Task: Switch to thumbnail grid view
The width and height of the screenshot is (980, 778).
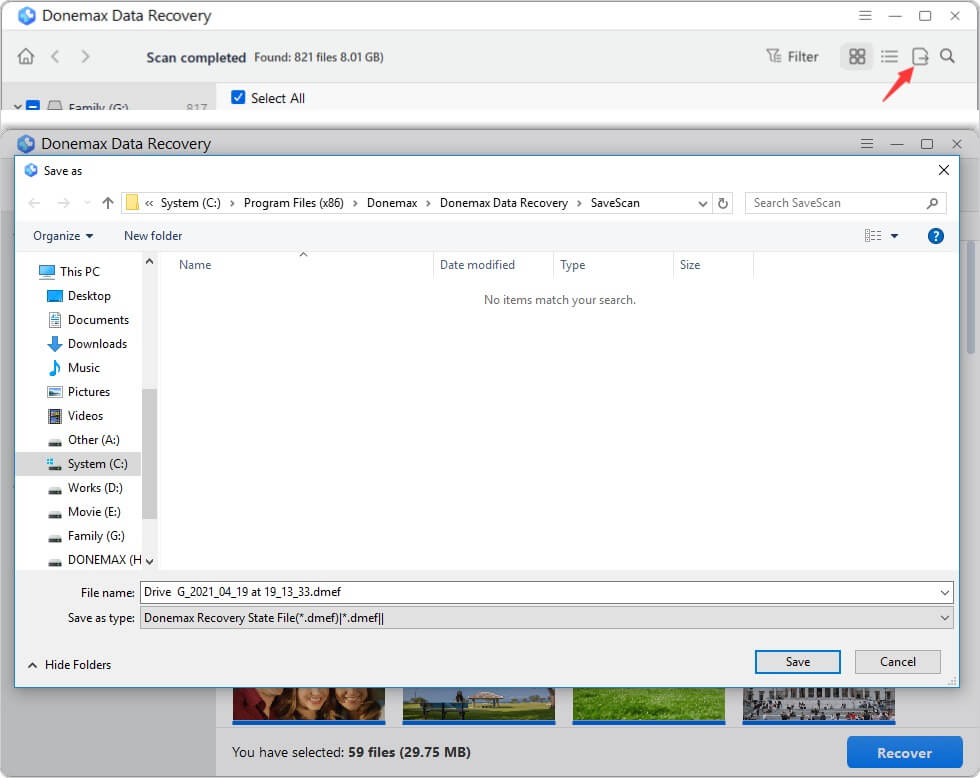Action: click(x=857, y=57)
